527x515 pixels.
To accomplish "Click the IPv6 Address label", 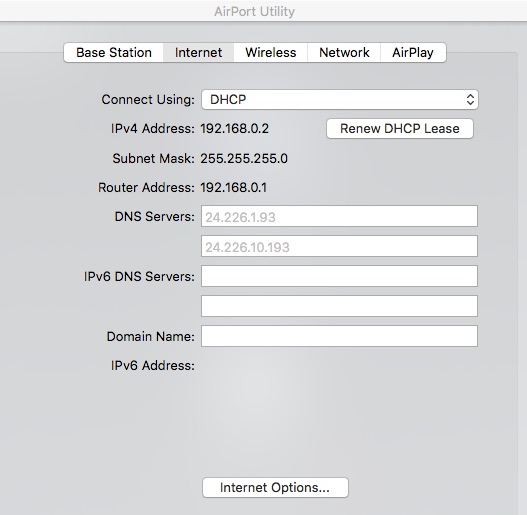I will click(x=153, y=365).
